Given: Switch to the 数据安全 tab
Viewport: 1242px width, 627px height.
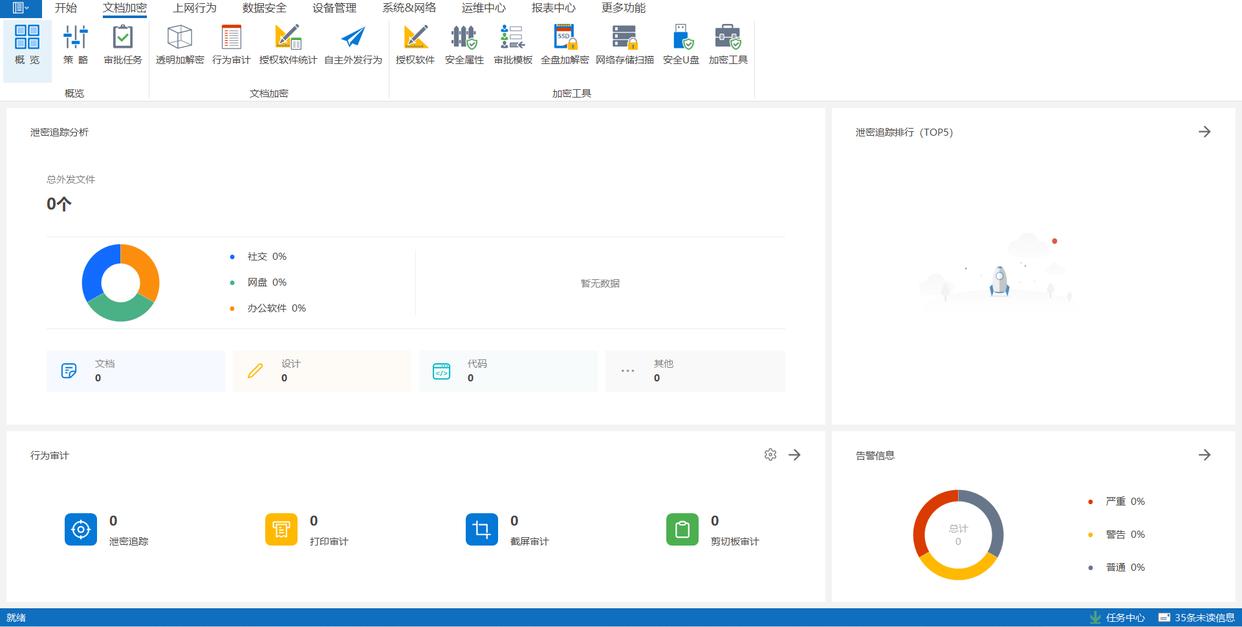Looking at the screenshot, I should (264, 8).
